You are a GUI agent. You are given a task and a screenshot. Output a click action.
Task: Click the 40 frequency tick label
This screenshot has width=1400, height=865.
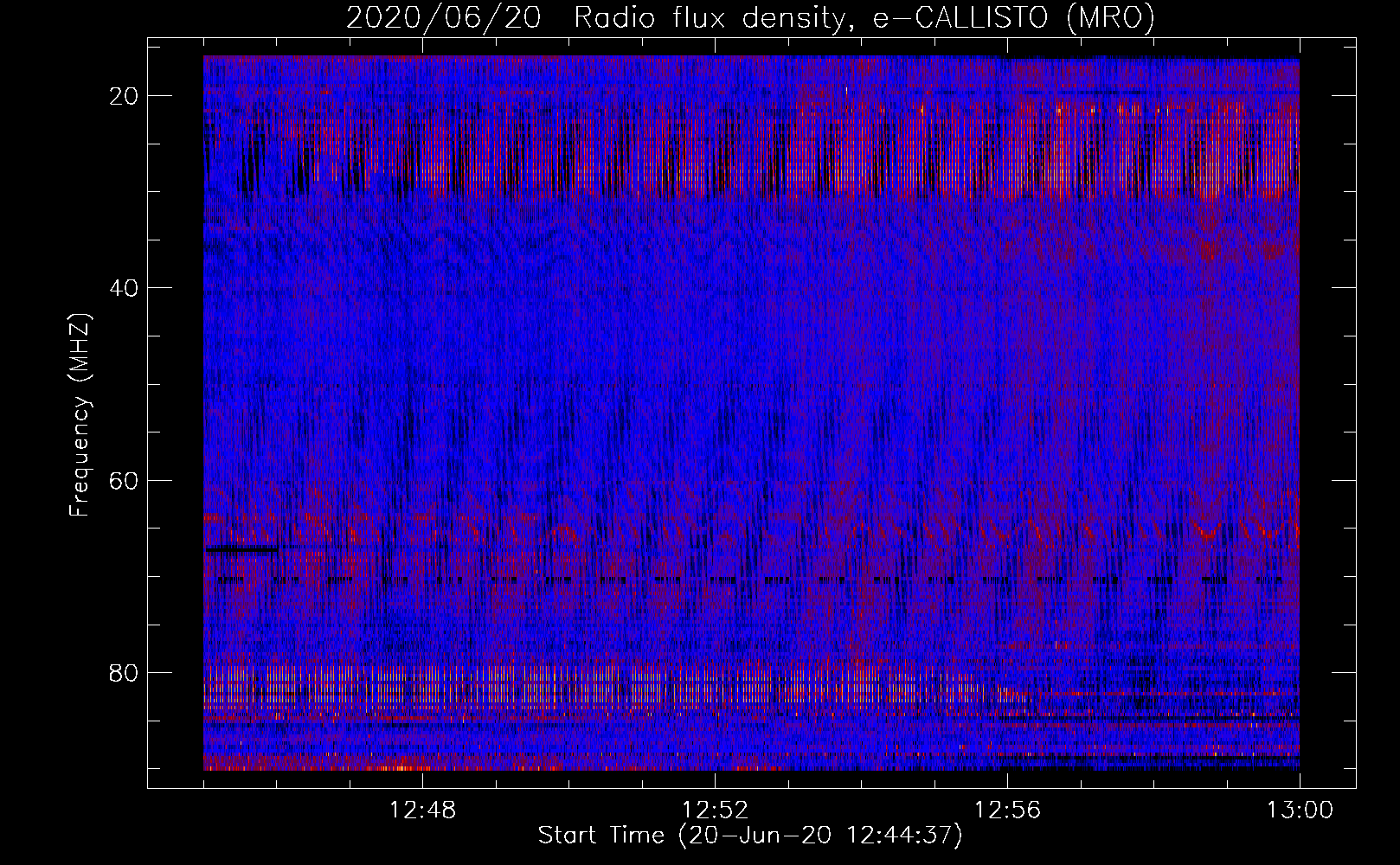(125, 288)
